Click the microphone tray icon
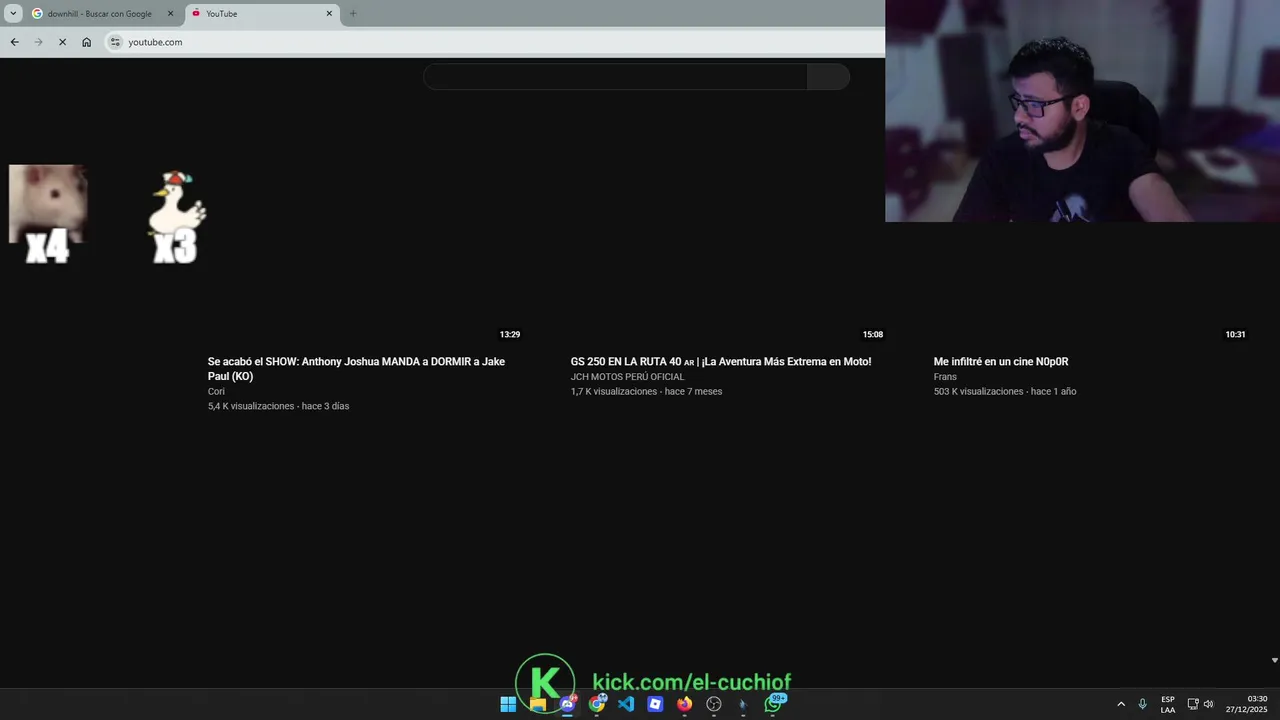The height and width of the screenshot is (720, 1280). click(x=1142, y=704)
